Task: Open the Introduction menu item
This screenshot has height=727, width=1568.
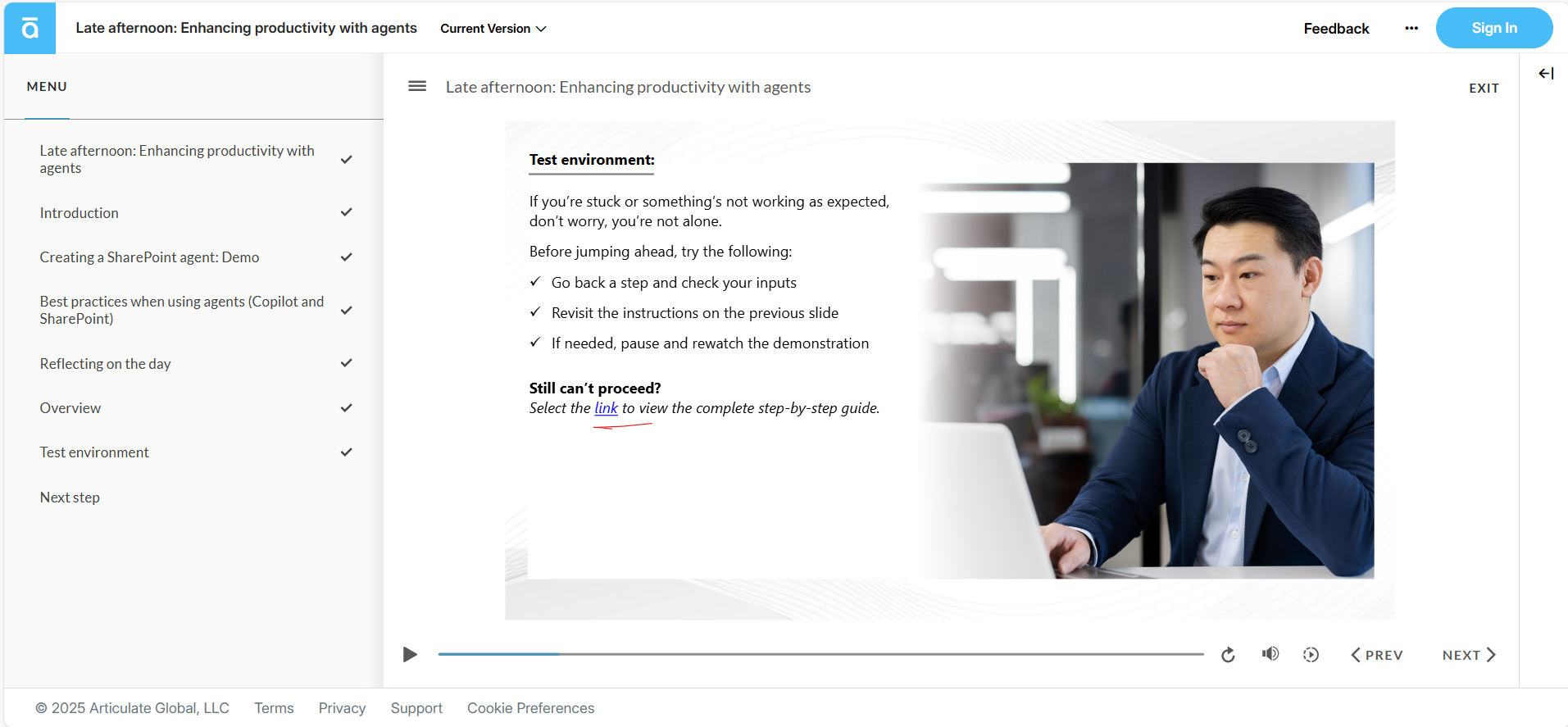Action: coord(80,213)
